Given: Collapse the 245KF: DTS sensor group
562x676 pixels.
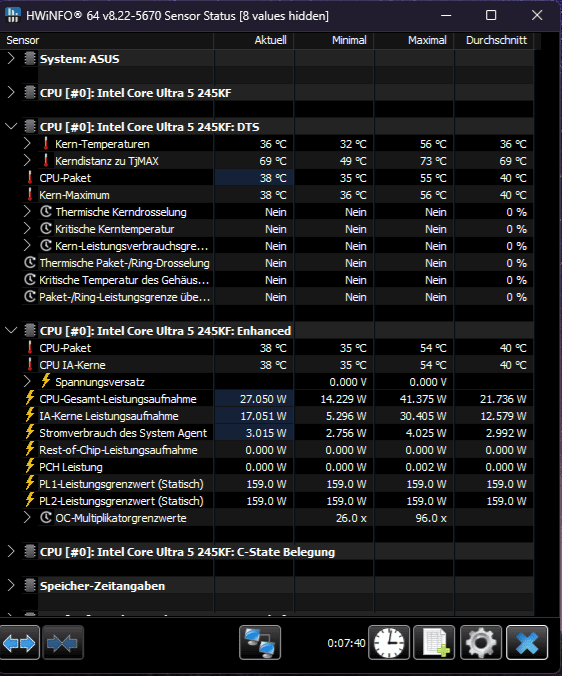Looking at the screenshot, I should 11,126.
